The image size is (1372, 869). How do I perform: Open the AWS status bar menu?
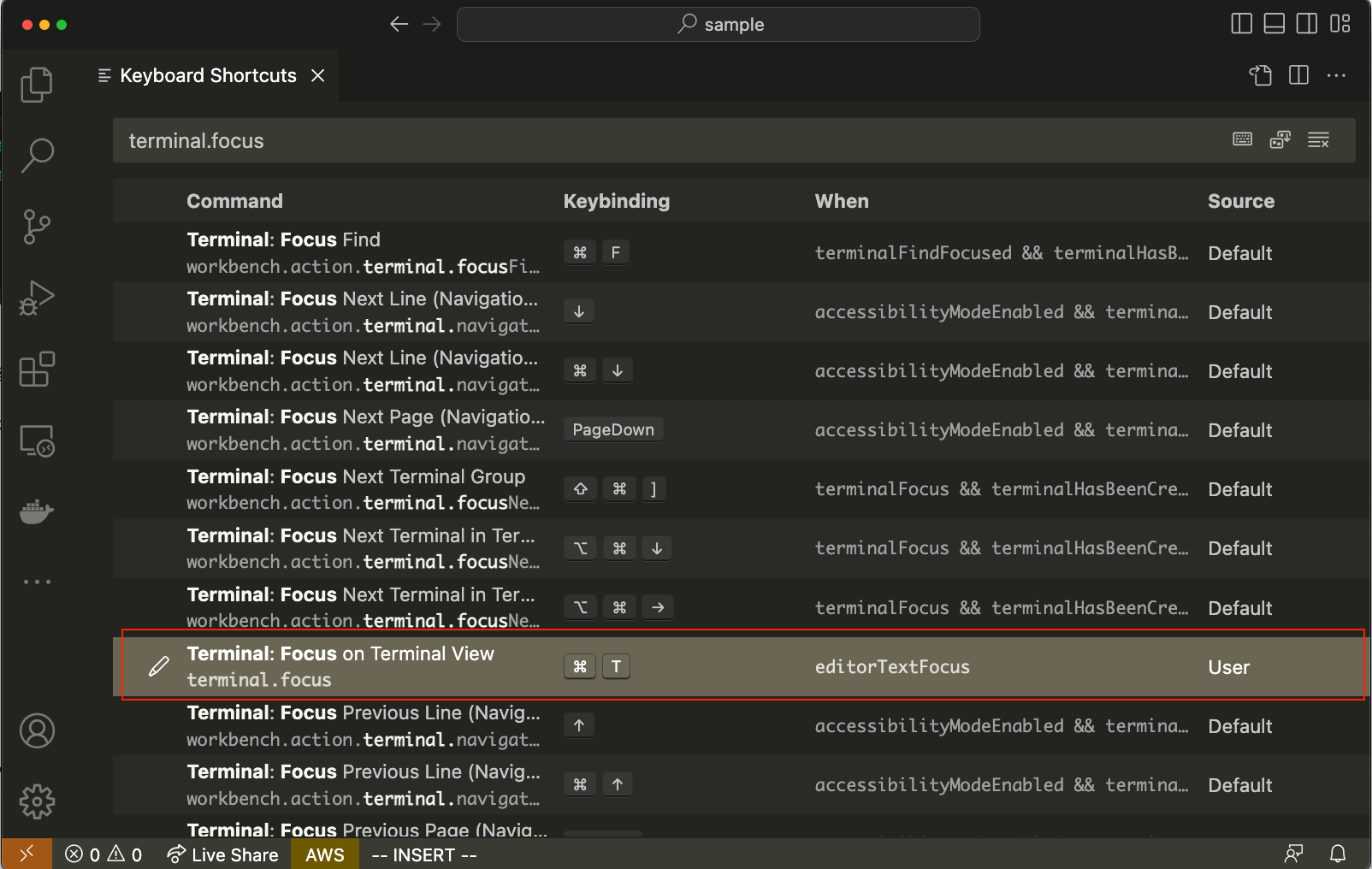coord(324,854)
